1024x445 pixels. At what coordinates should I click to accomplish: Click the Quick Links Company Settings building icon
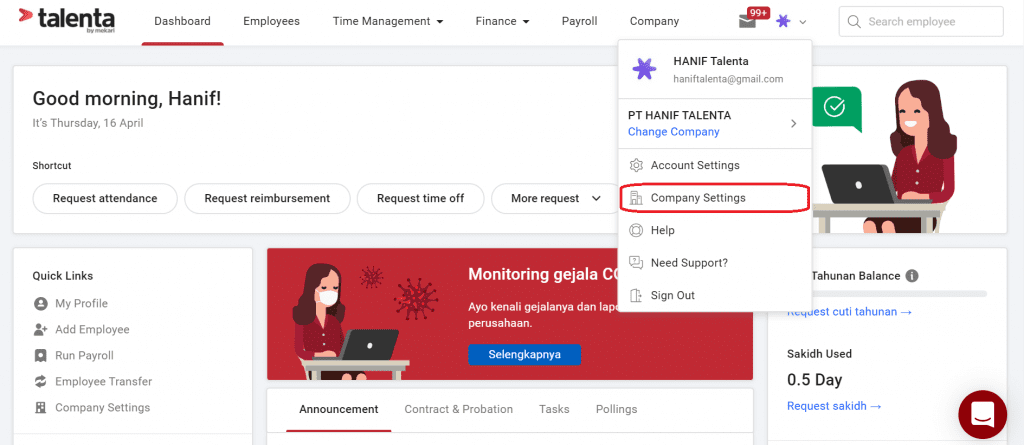pos(40,408)
